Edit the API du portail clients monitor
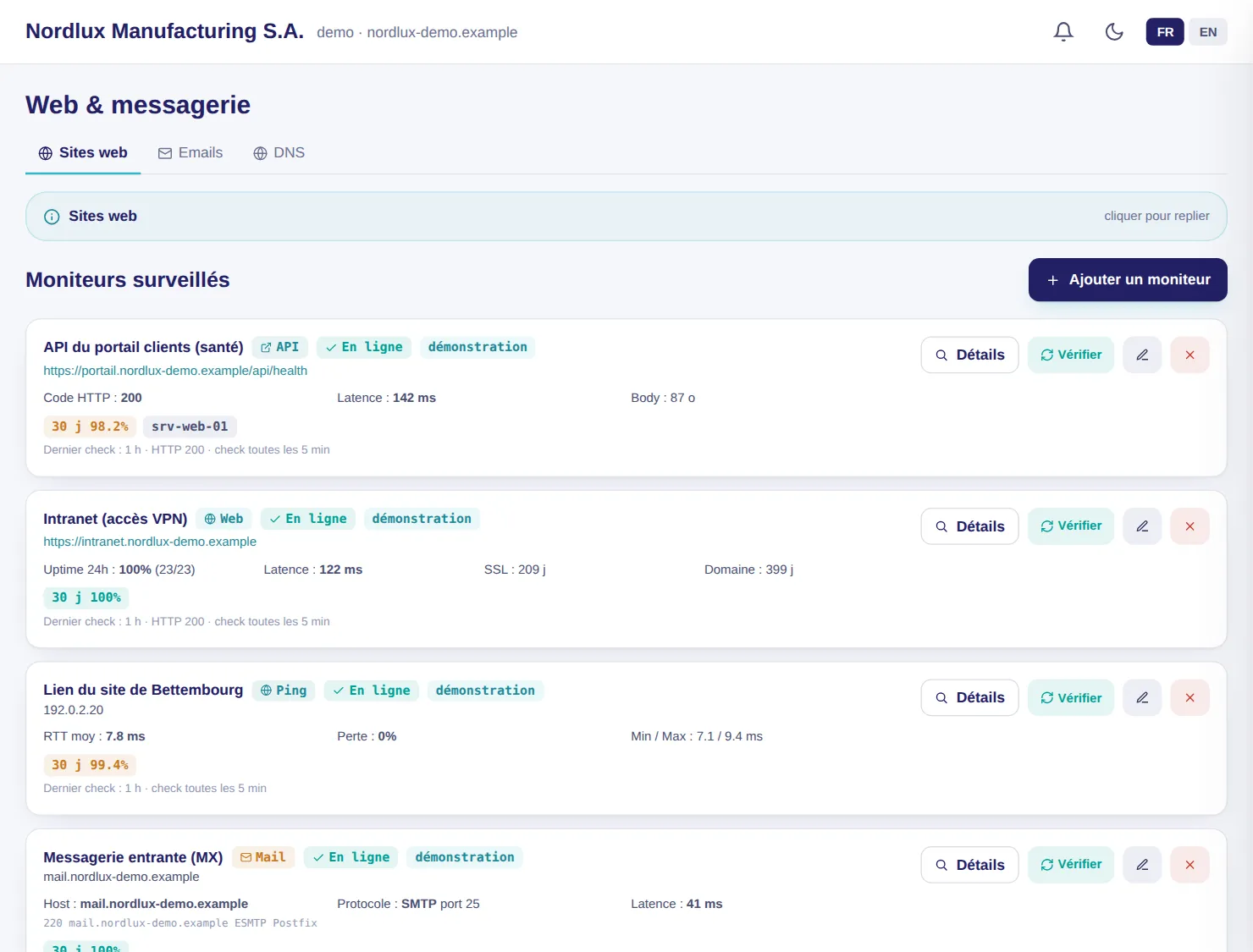Image resolution: width=1253 pixels, height=952 pixels. click(1142, 355)
